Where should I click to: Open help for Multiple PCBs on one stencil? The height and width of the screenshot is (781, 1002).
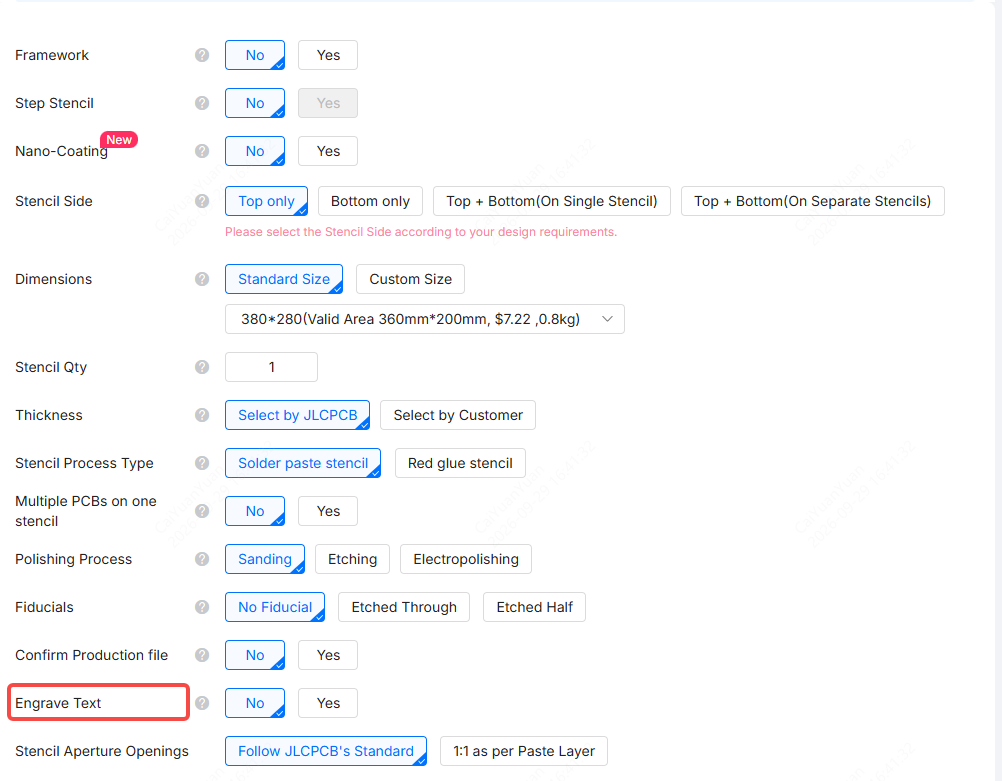point(202,511)
